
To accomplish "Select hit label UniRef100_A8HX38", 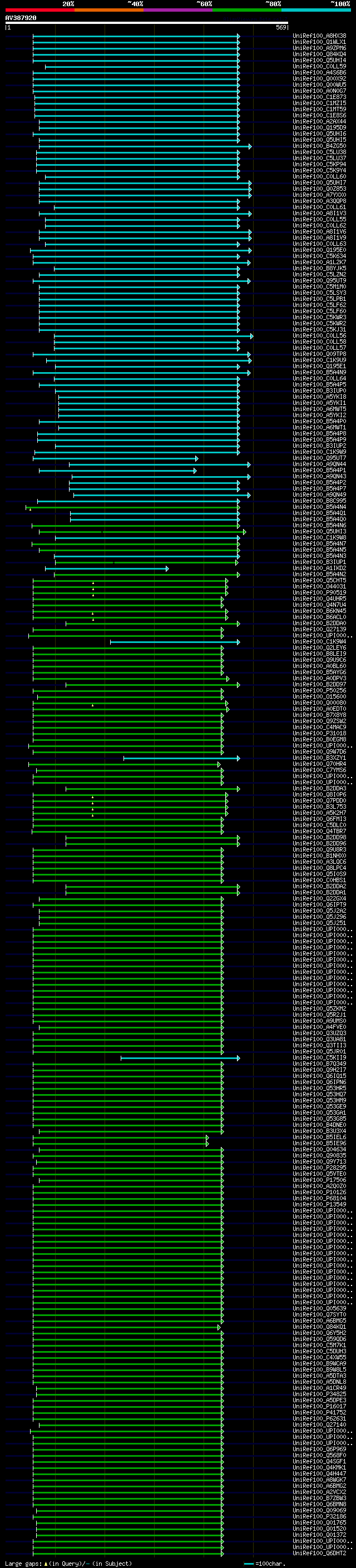I will pyautogui.click(x=319, y=36).
